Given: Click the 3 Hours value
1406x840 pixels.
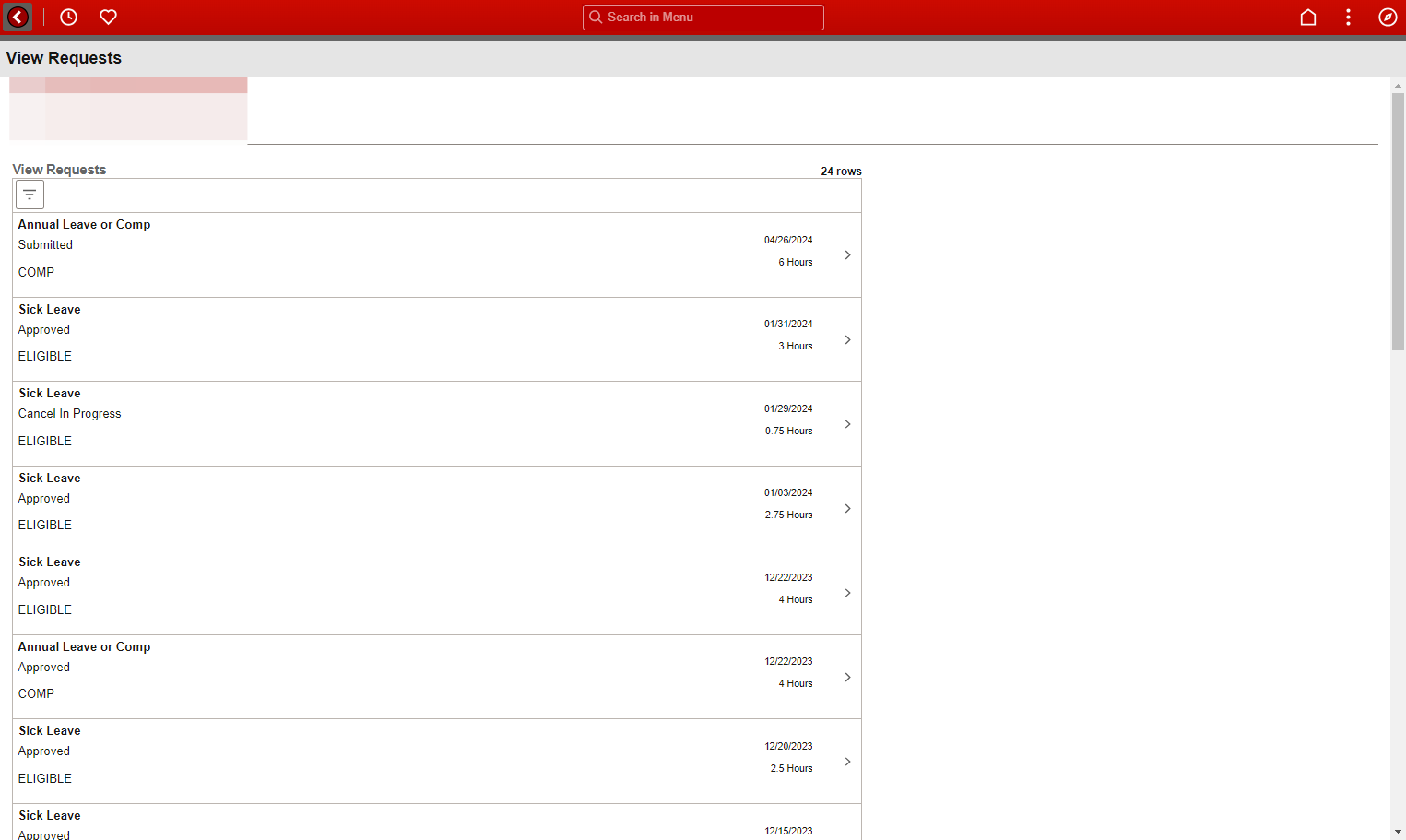Looking at the screenshot, I should [796, 346].
